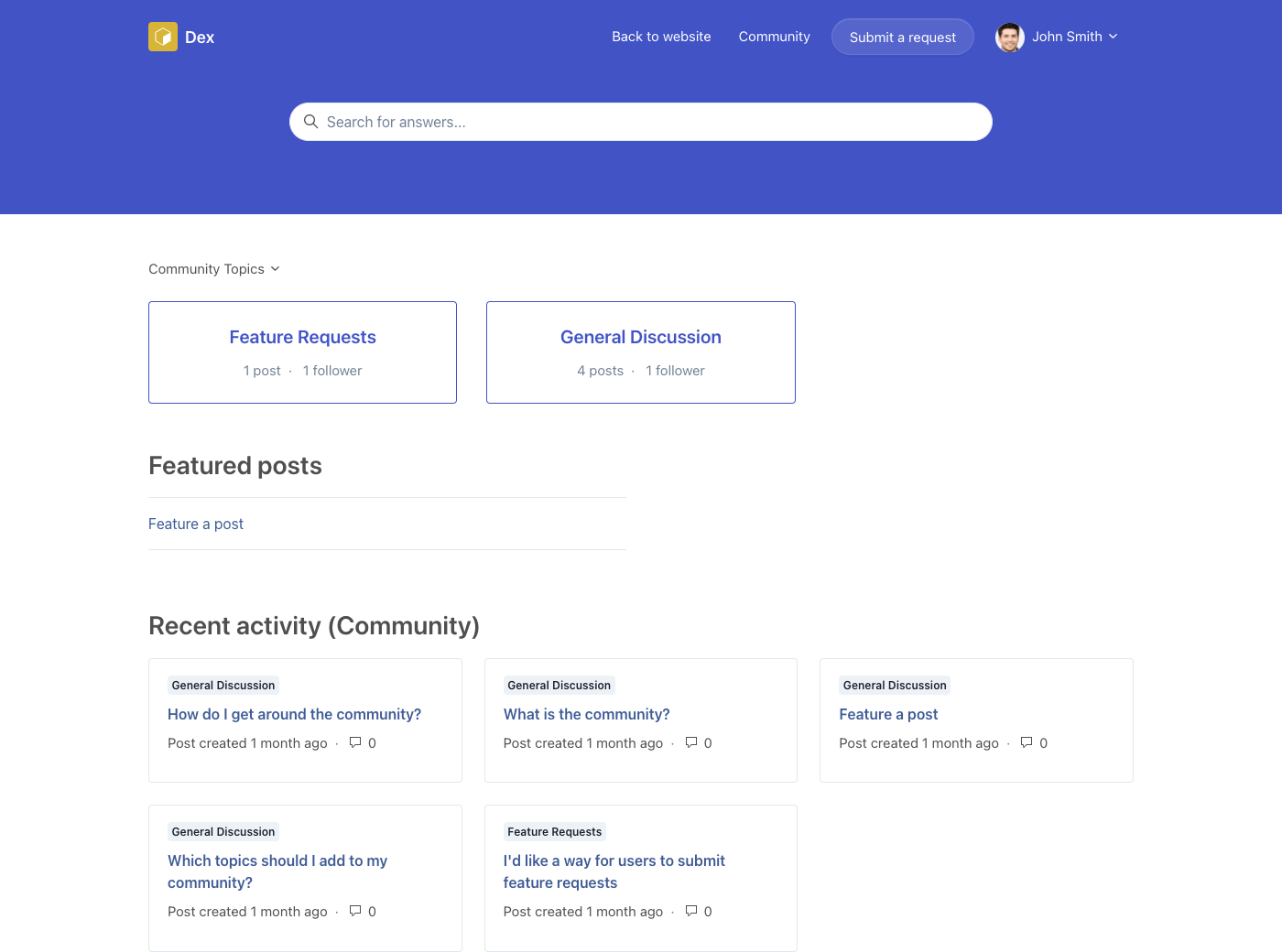Click comment icon on feature requests submission post
Screen dimensions: 1282x952
coord(691,911)
